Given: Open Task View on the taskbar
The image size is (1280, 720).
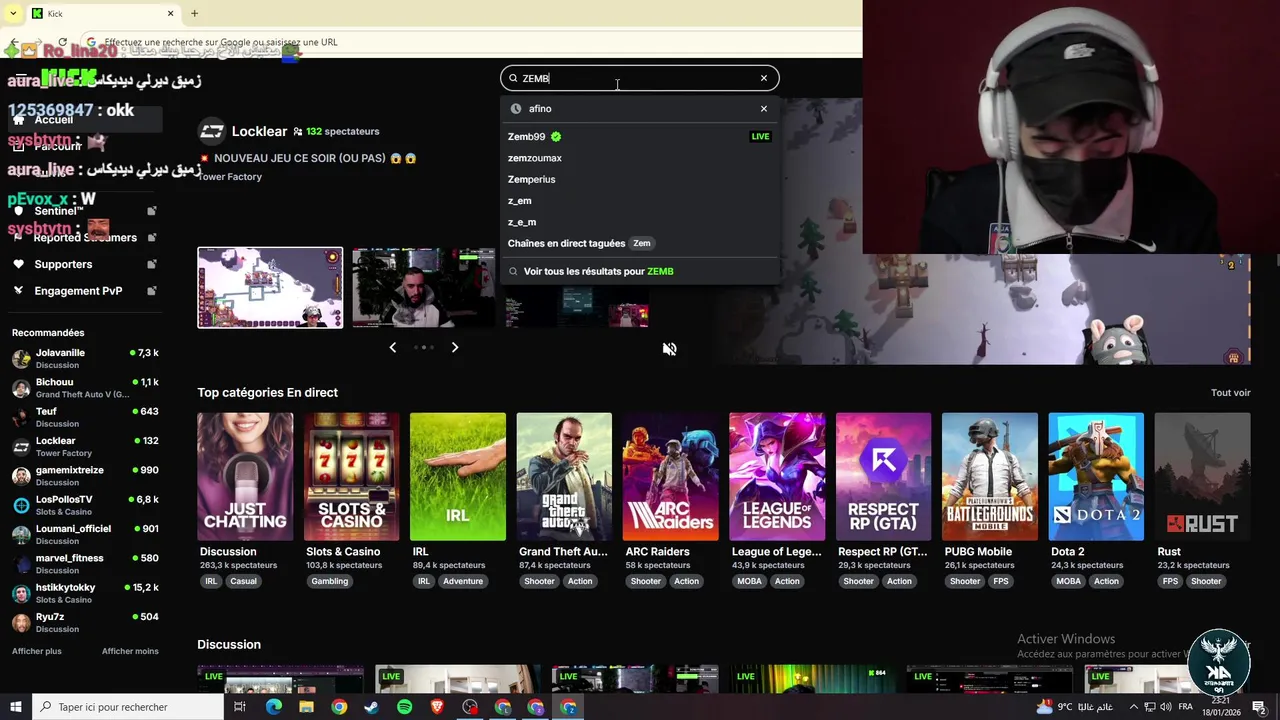Looking at the screenshot, I should pyautogui.click(x=240, y=707).
